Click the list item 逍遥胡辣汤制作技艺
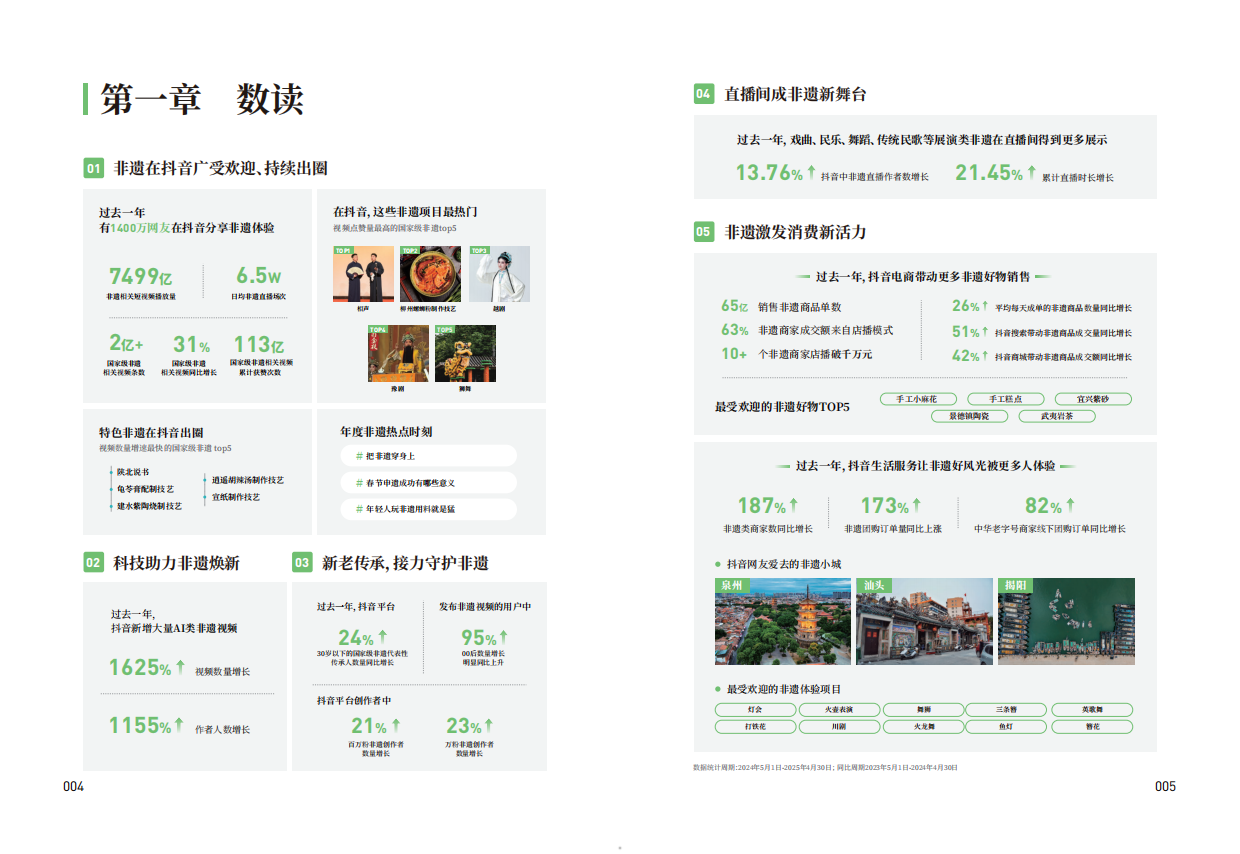The image size is (1240, 854). pos(248,480)
